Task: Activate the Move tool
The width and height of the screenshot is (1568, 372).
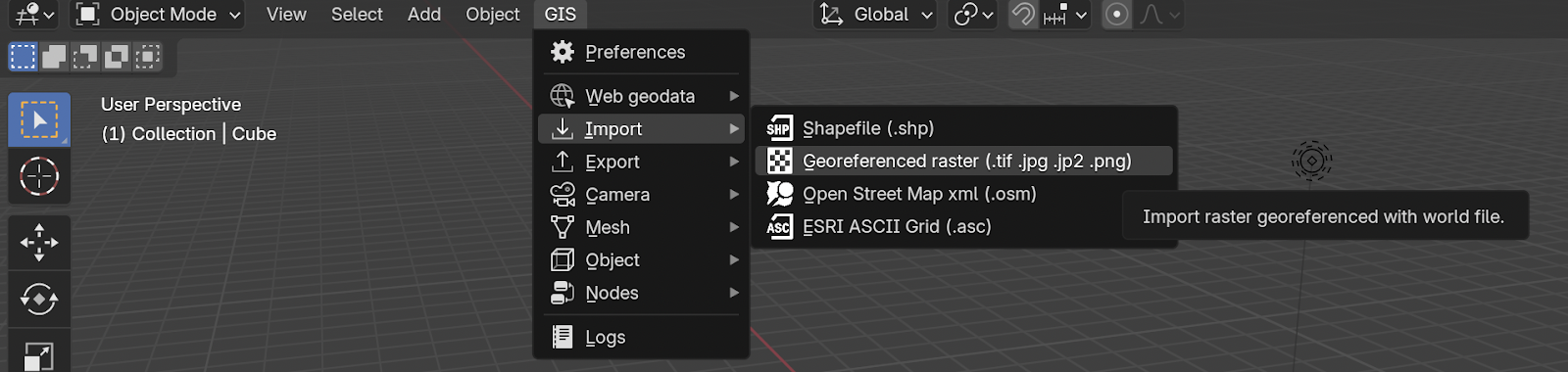Action: tap(39, 242)
